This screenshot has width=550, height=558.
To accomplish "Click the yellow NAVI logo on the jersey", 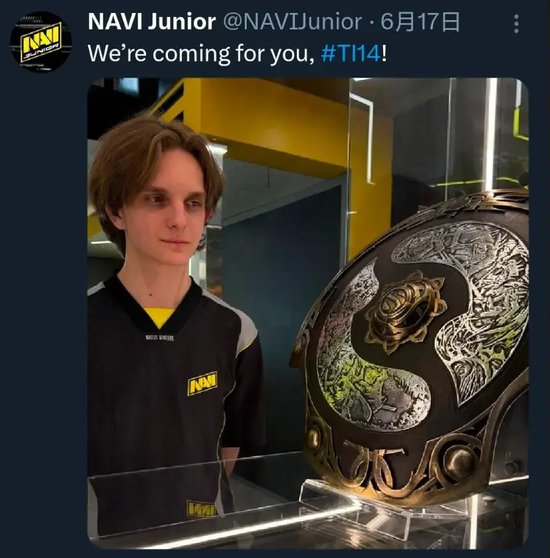I will 202,383.
